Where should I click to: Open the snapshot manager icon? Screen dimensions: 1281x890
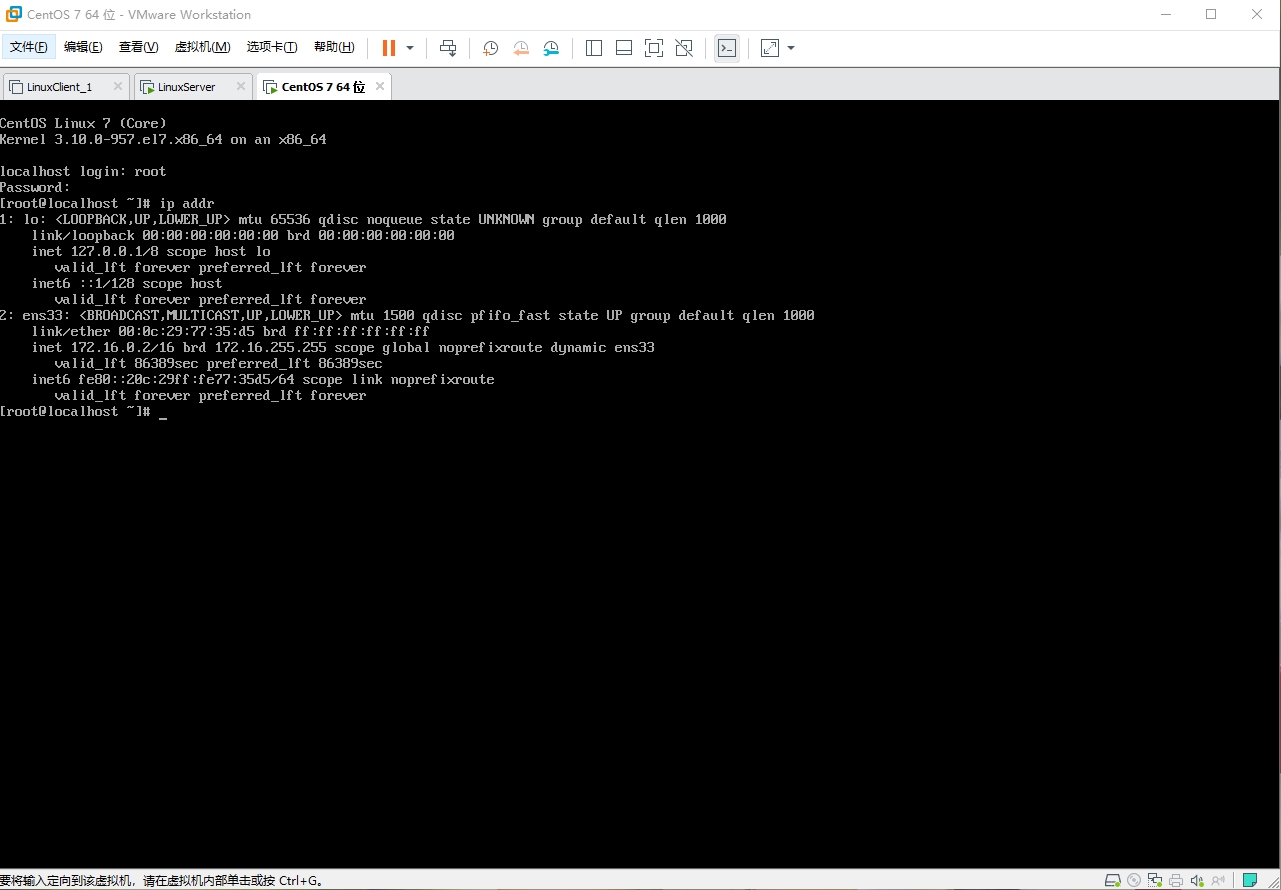552,48
